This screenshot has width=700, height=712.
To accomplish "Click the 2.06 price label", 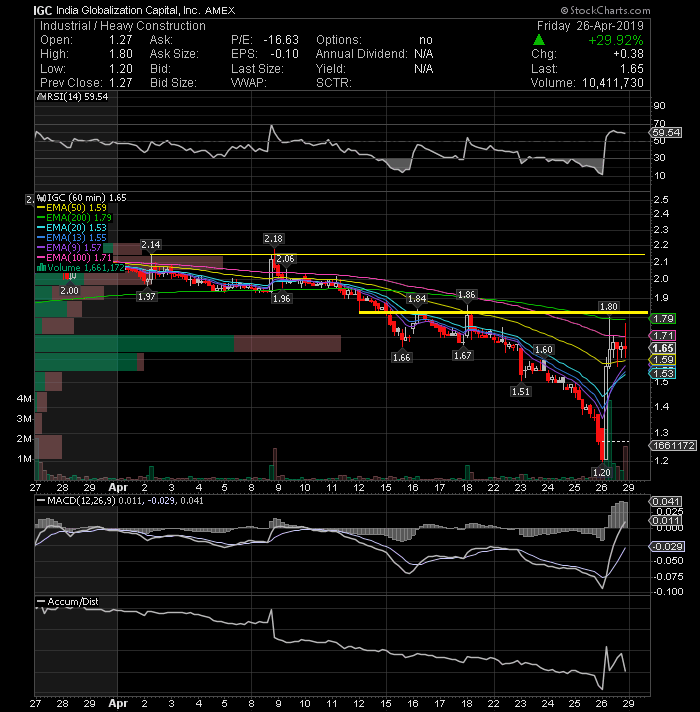I will [286, 259].
